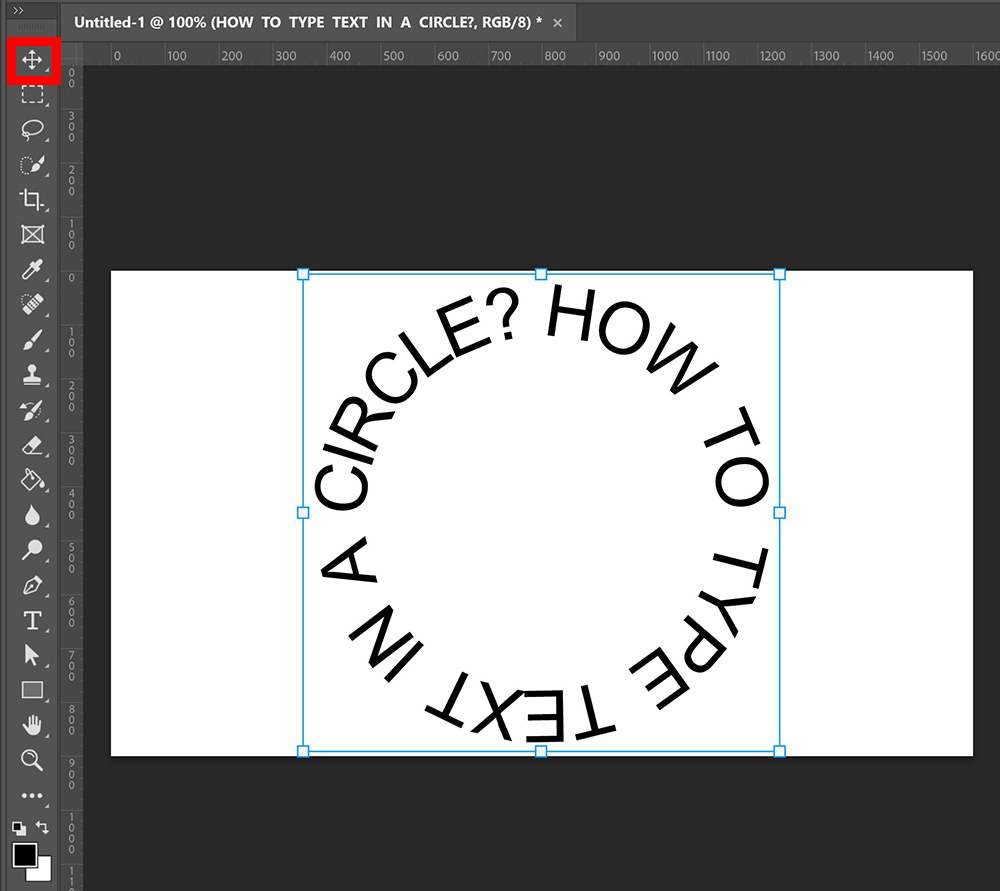Screen dimensions: 1000x891
Task: Select the Eraser tool
Action: (32, 445)
